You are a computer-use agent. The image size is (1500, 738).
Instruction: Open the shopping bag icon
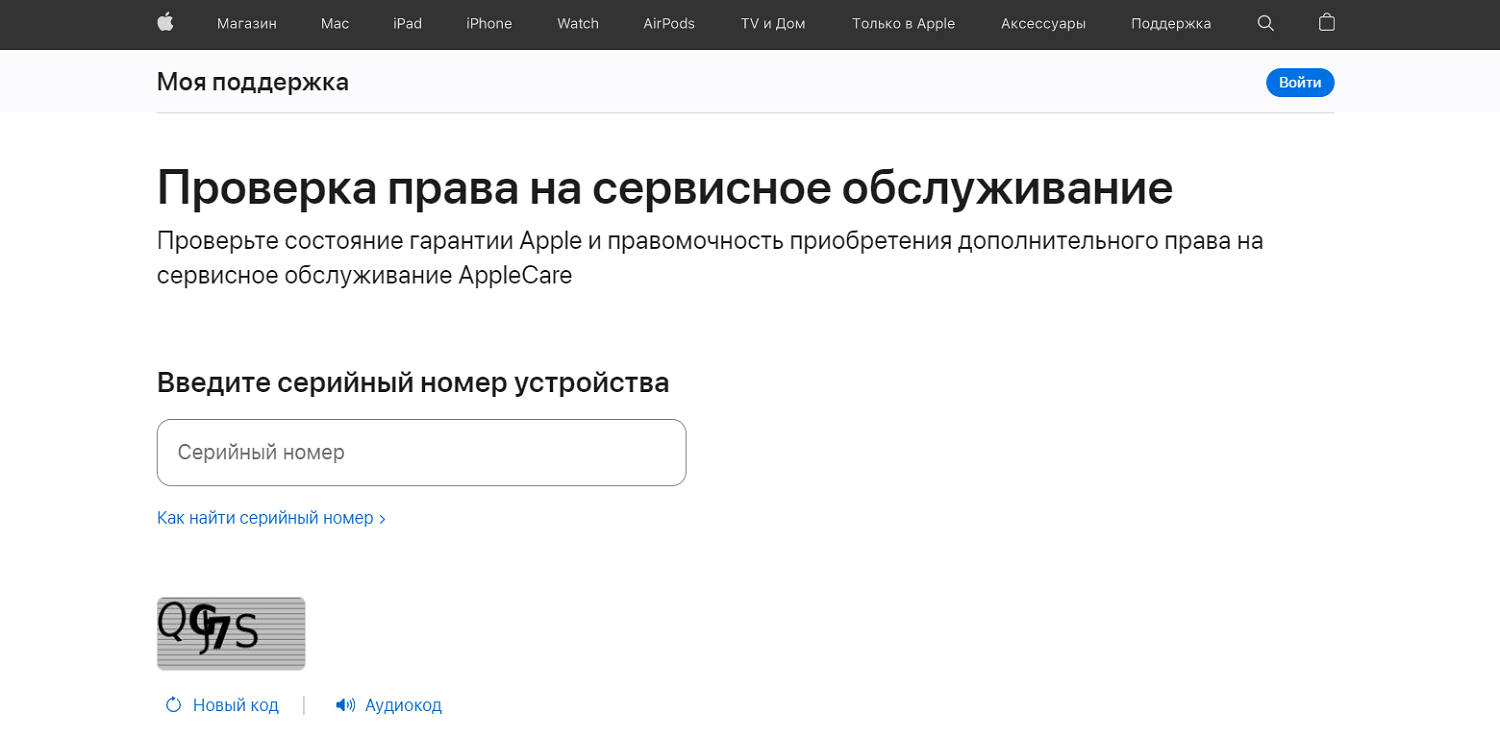click(x=1326, y=22)
